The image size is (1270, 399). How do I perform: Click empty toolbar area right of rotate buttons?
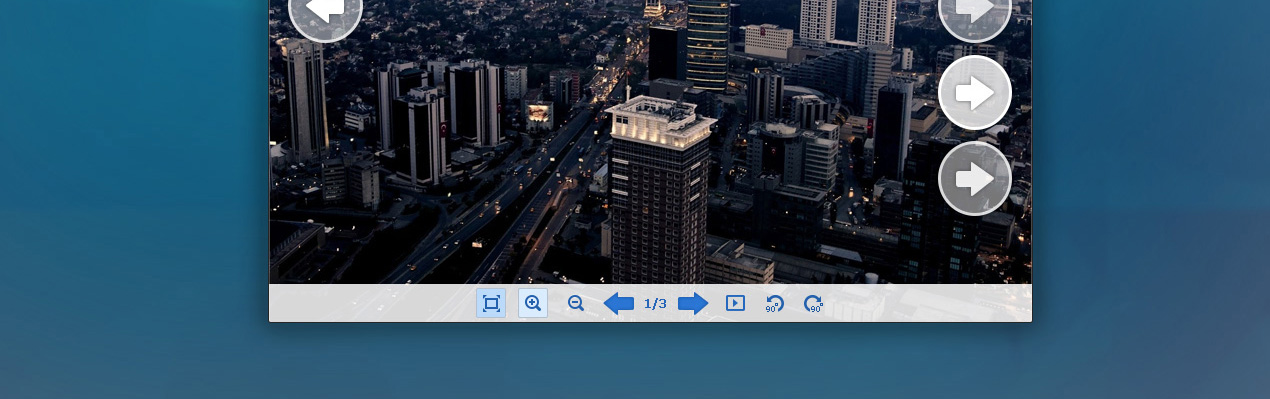point(930,304)
